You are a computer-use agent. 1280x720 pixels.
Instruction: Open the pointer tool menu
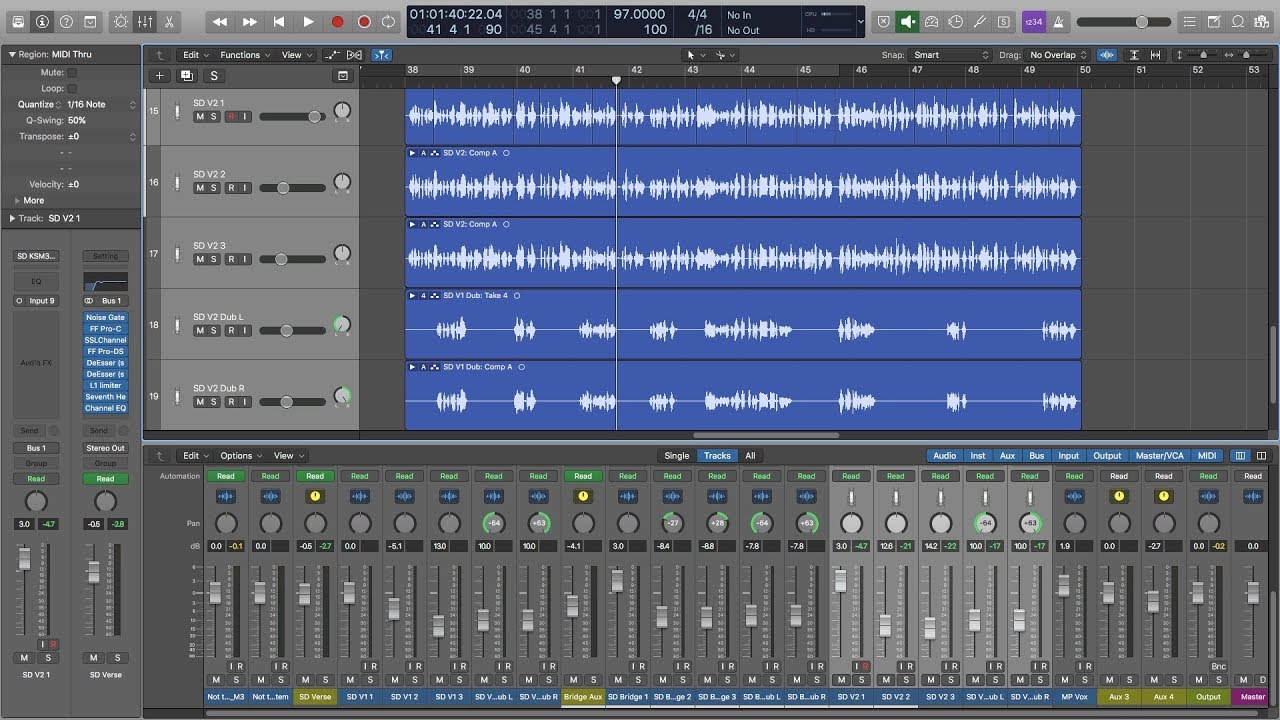coord(694,55)
